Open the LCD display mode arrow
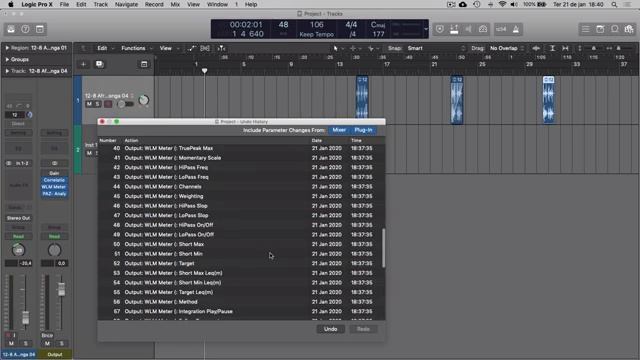 tap(426, 29)
